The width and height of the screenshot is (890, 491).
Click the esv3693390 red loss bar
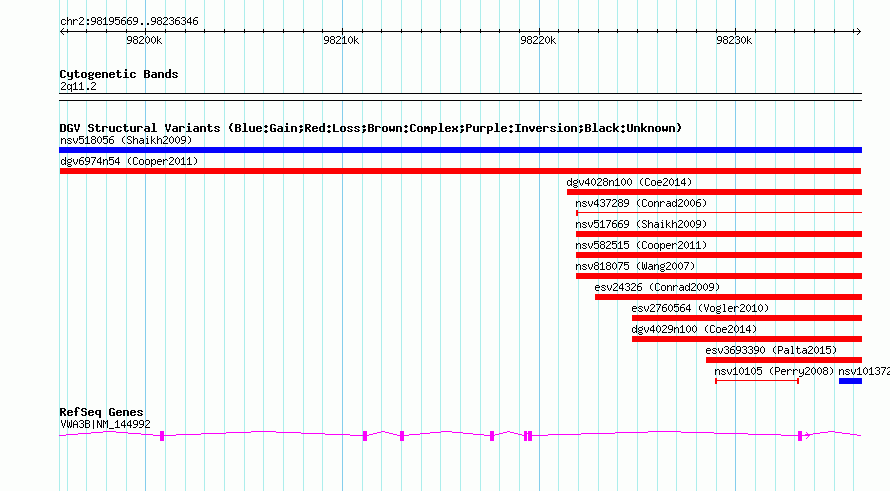(x=783, y=360)
